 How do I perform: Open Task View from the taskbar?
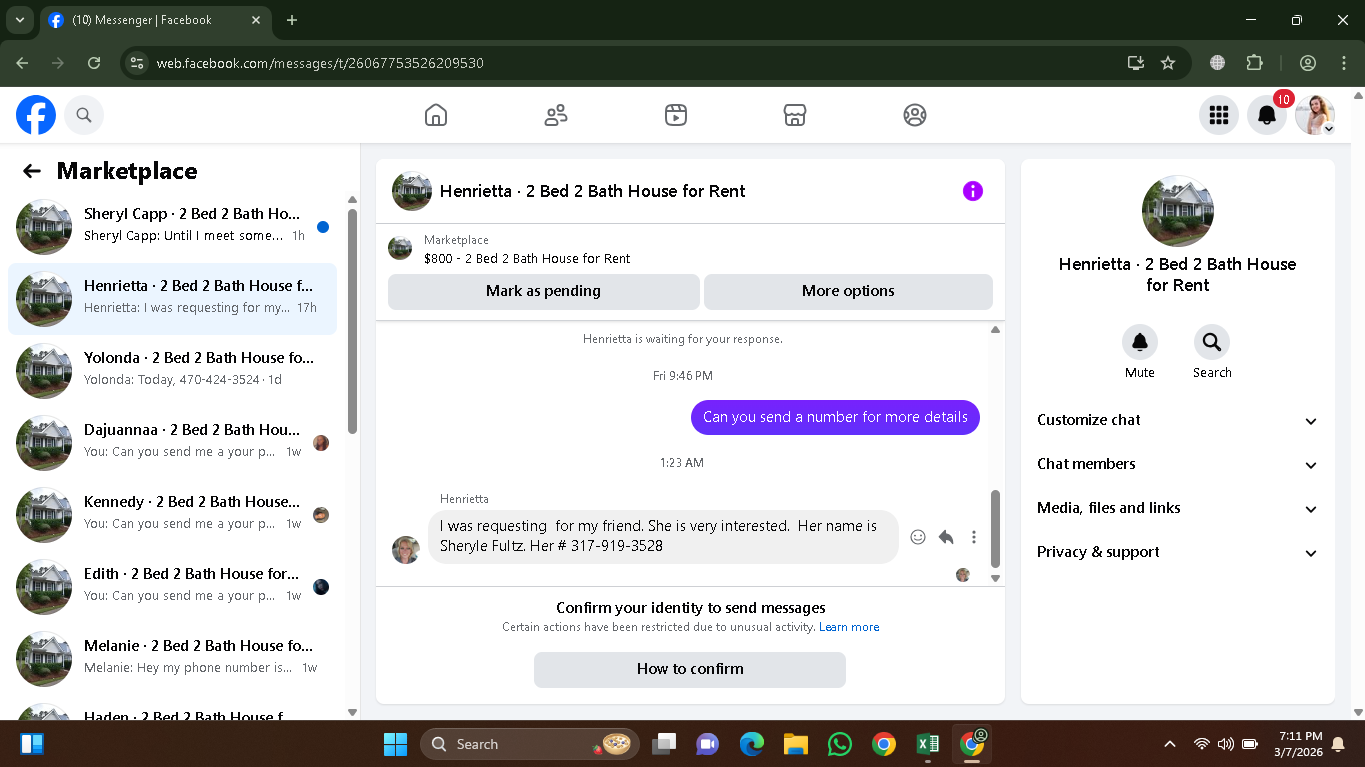(664, 744)
